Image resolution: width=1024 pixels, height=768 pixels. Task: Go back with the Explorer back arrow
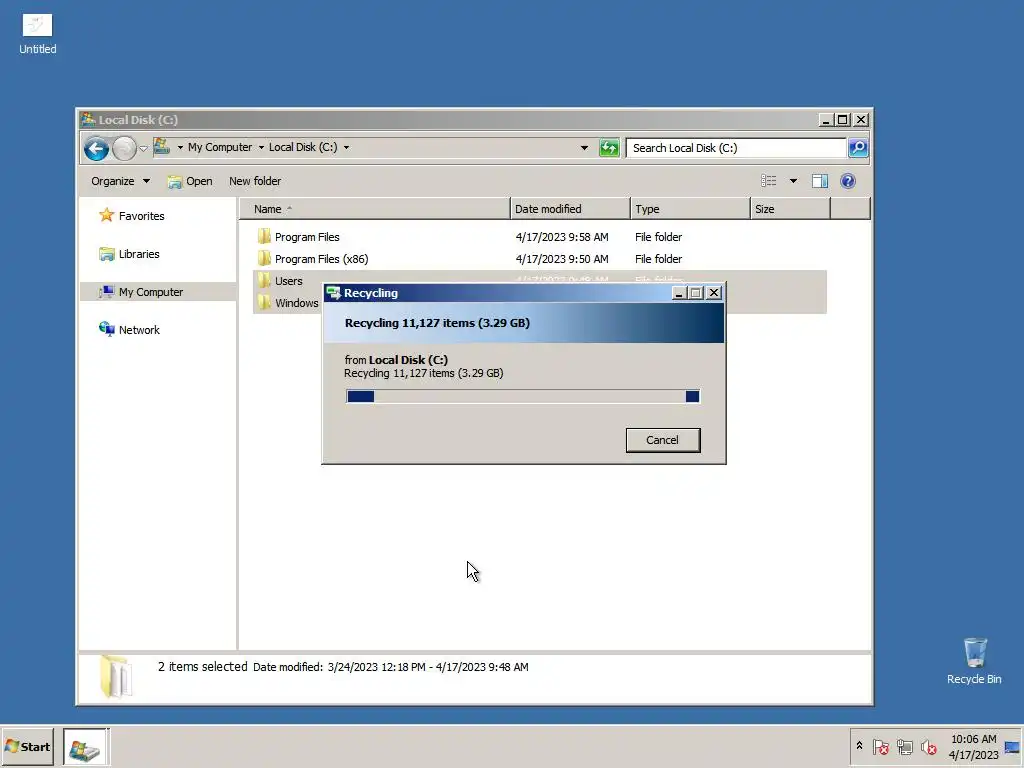coord(96,148)
